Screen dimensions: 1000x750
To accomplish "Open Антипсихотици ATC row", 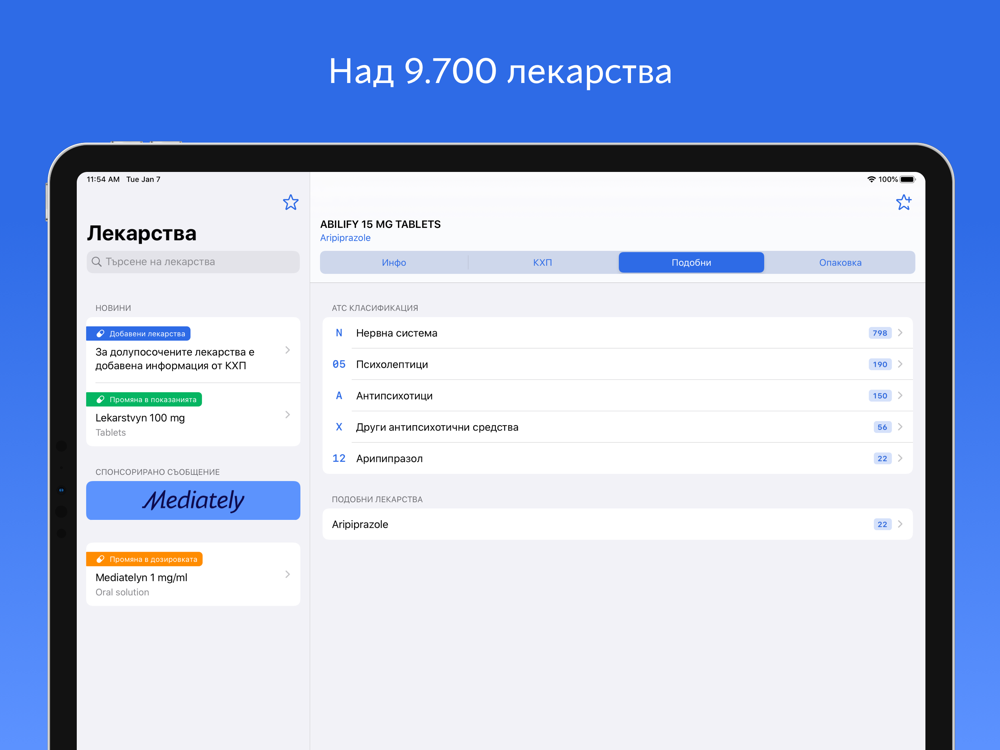I will click(617, 395).
